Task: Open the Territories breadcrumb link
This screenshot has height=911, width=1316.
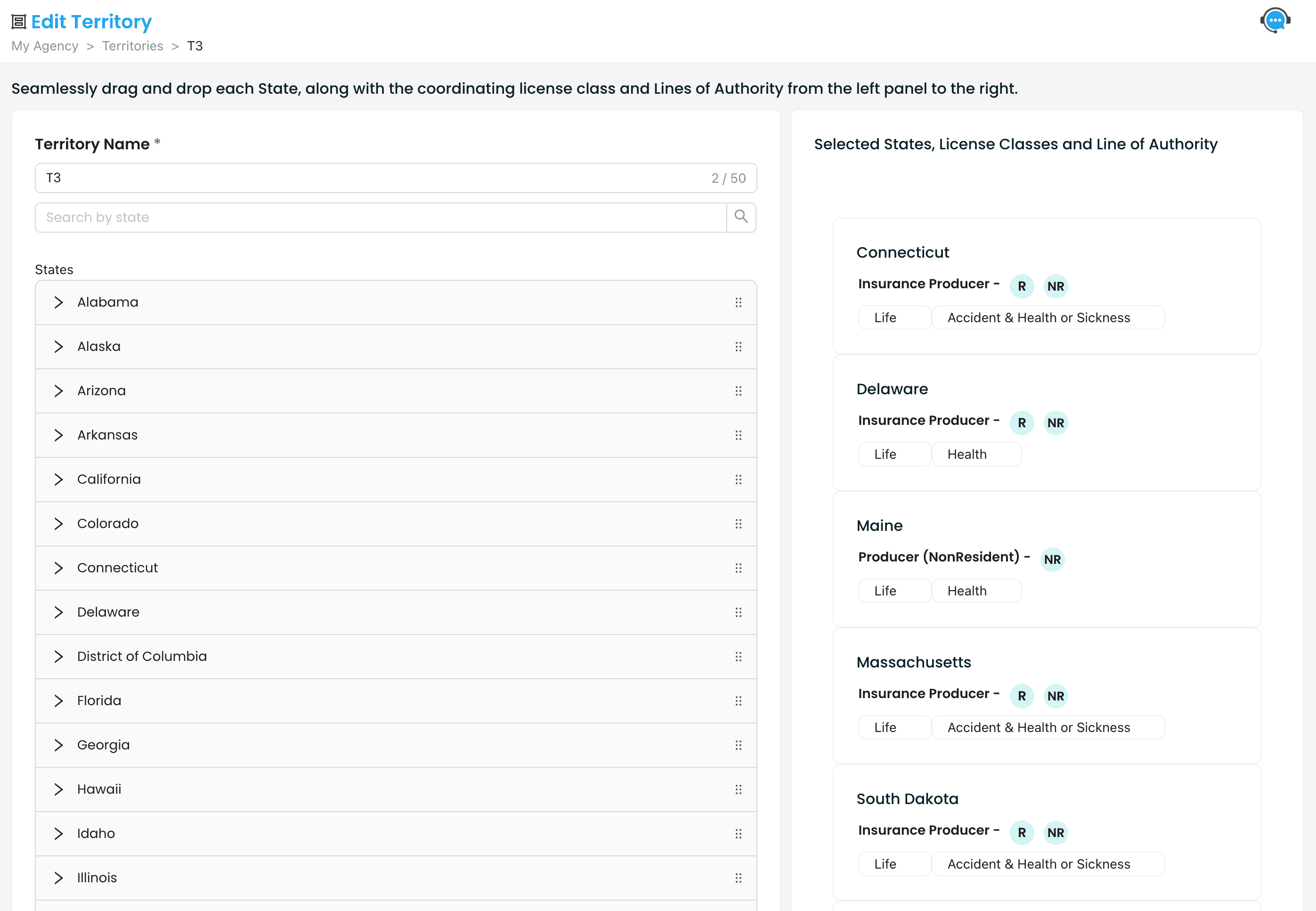Action: point(132,46)
